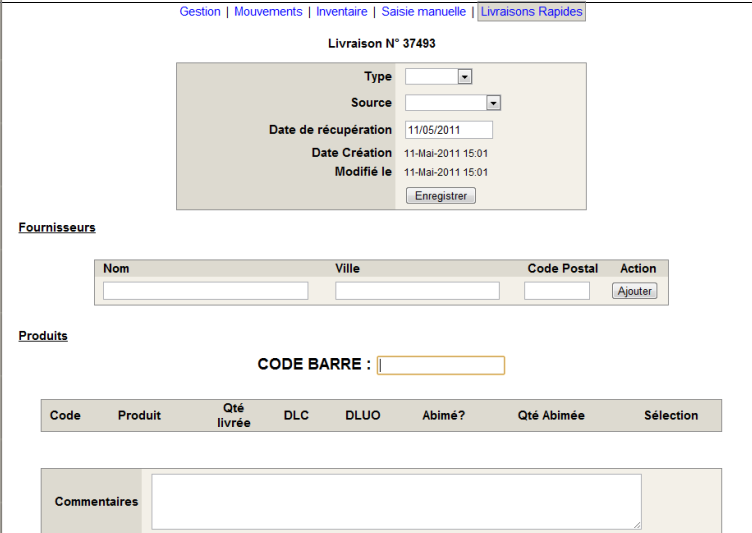Select the Livraisons Rapides tab
The width and height of the screenshot is (752, 533).
pos(531,12)
